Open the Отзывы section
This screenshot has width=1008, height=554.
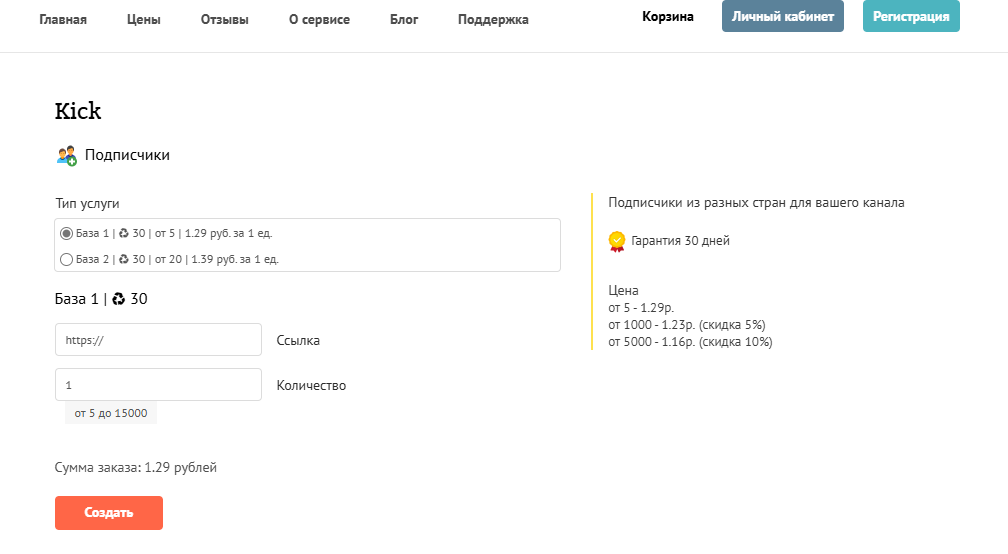coord(224,19)
